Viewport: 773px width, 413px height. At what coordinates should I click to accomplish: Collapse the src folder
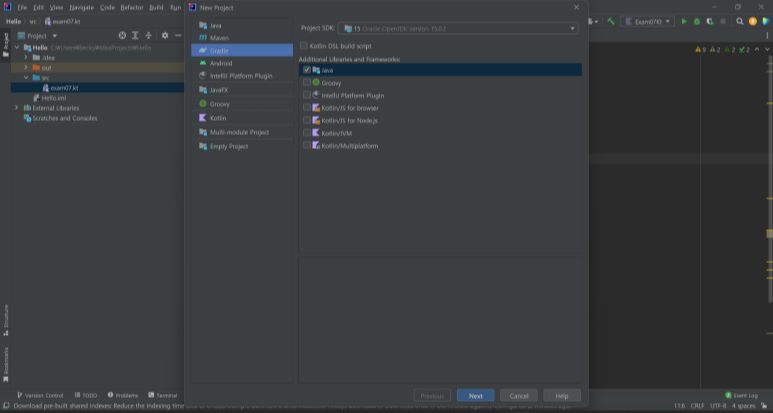[26, 78]
